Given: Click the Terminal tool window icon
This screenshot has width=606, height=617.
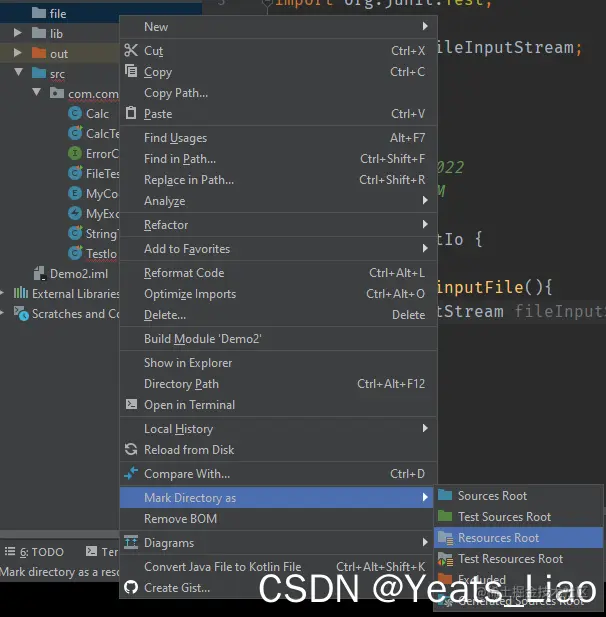Looking at the screenshot, I should pyautogui.click(x=91, y=551).
